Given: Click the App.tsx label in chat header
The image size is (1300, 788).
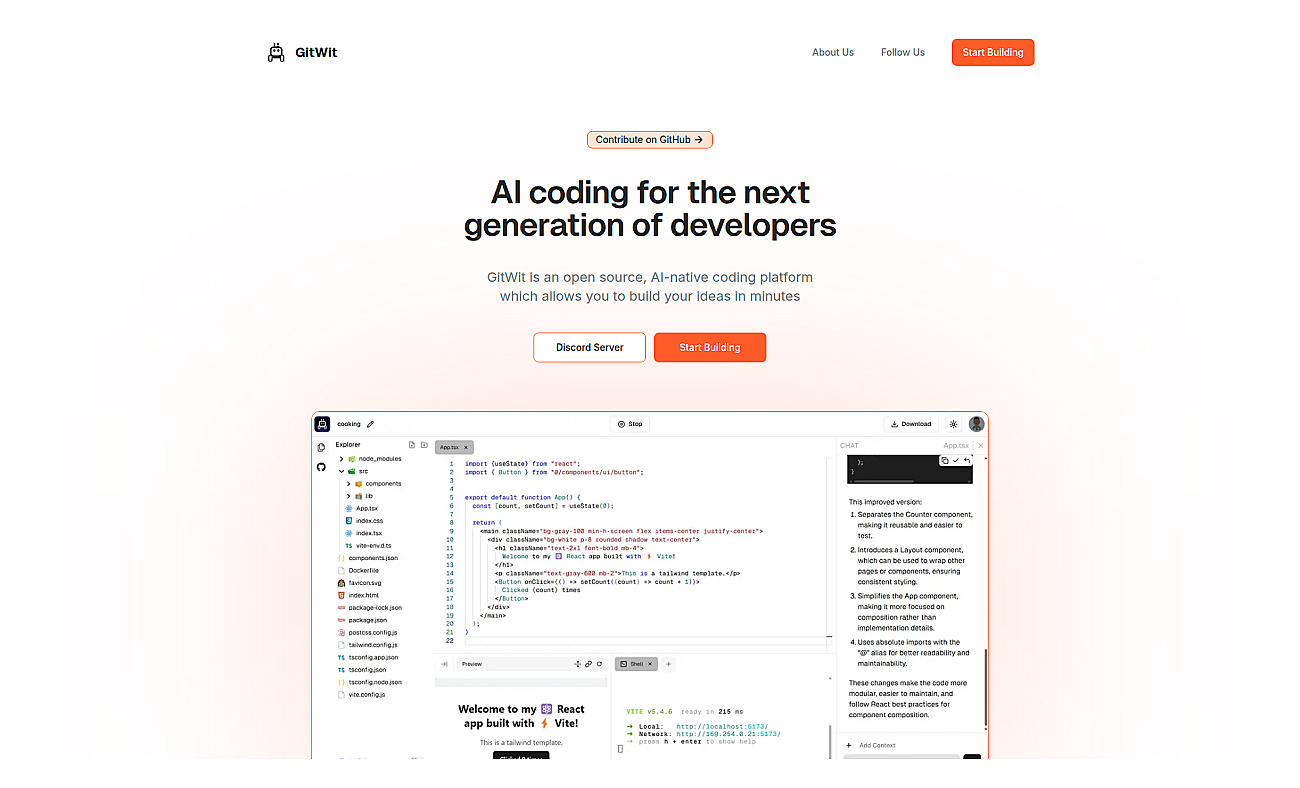Looking at the screenshot, I should (956, 446).
